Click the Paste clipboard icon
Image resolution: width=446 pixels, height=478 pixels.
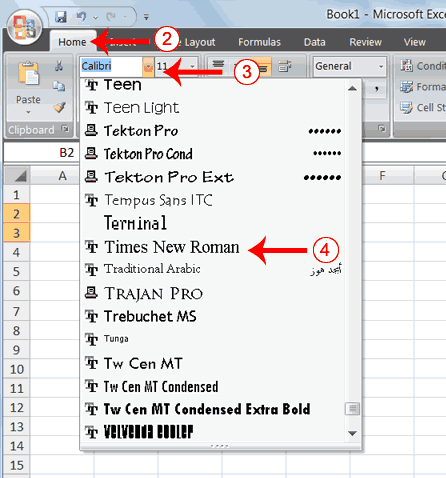click(x=28, y=73)
